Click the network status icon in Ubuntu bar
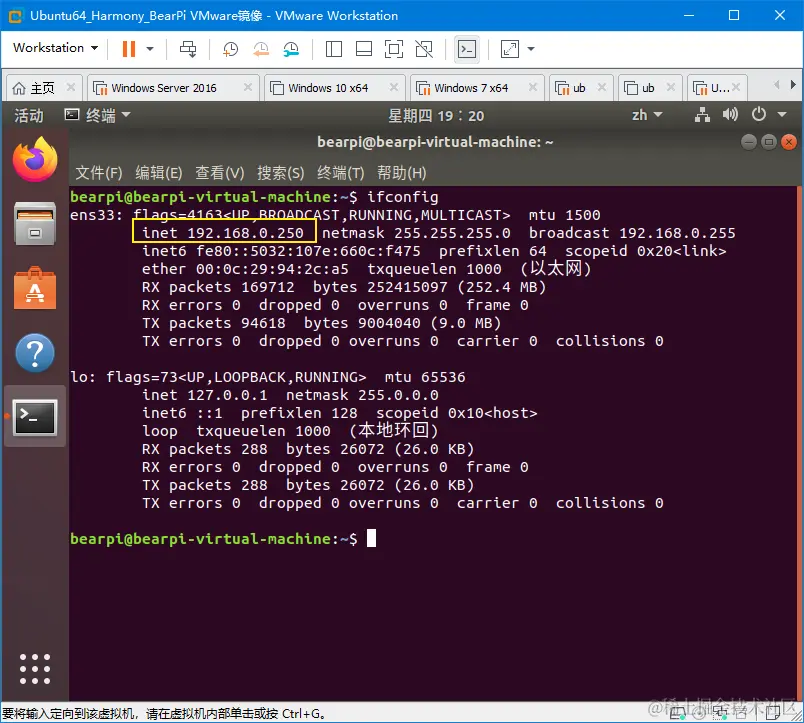Viewport: 804px width, 723px height. coord(702,115)
